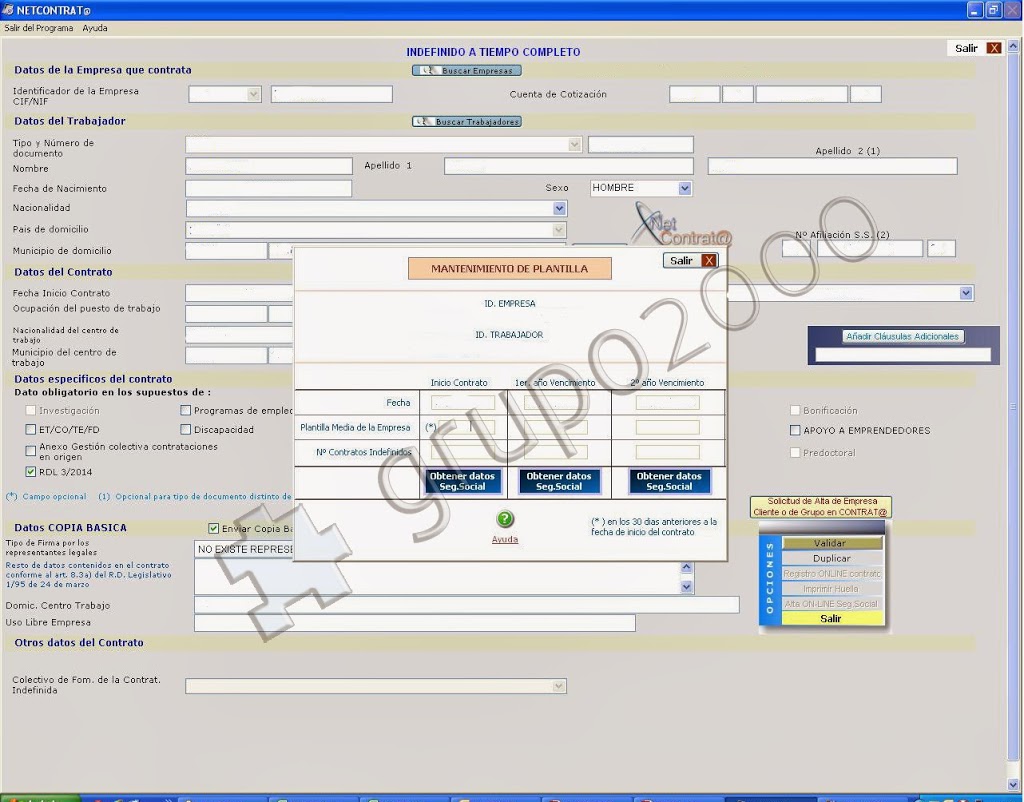Click Alta ON-LINE Seg.Social option

point(831,603)
